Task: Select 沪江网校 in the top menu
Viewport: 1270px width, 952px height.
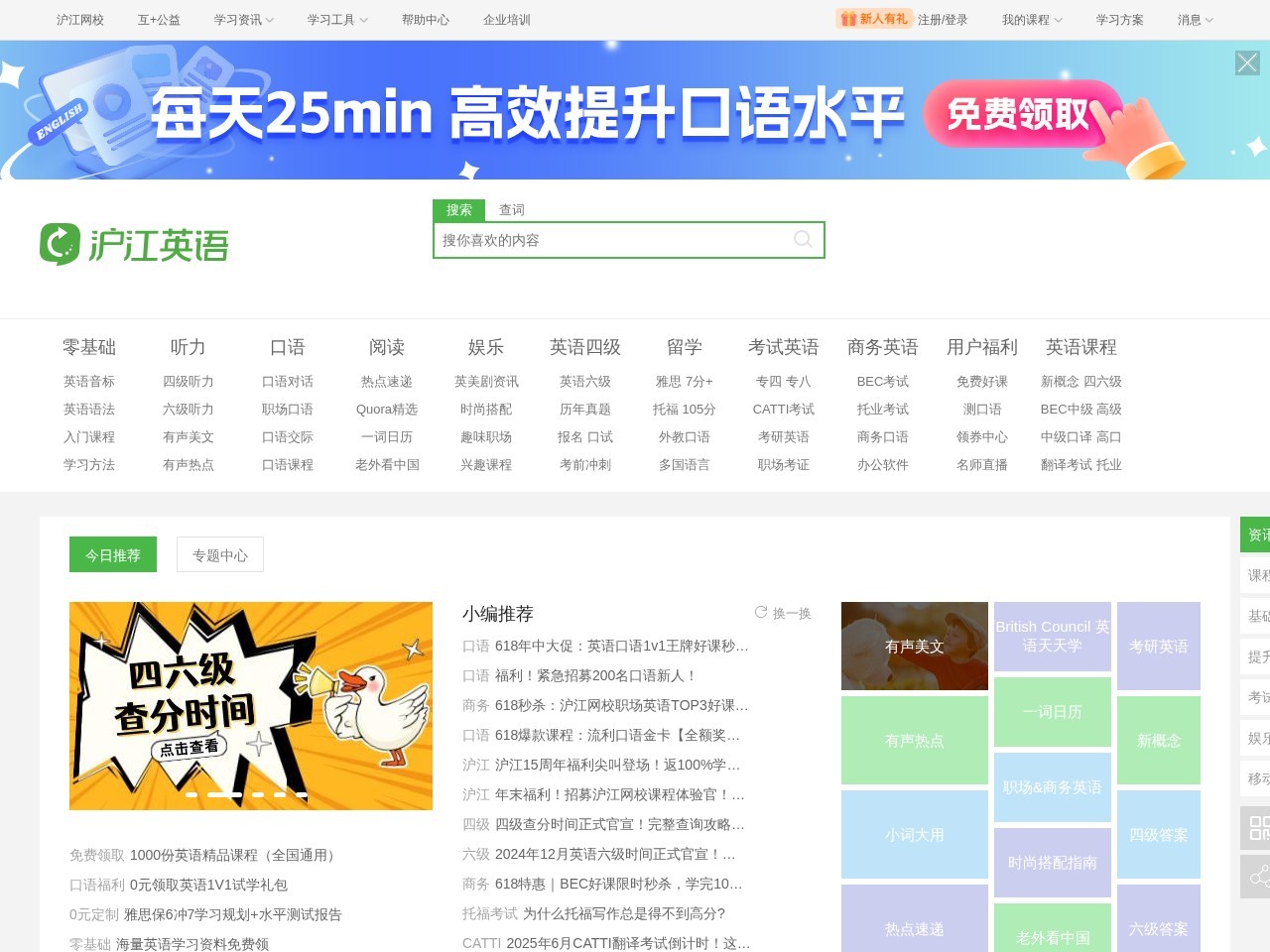Action: click(x=79, y=19)
